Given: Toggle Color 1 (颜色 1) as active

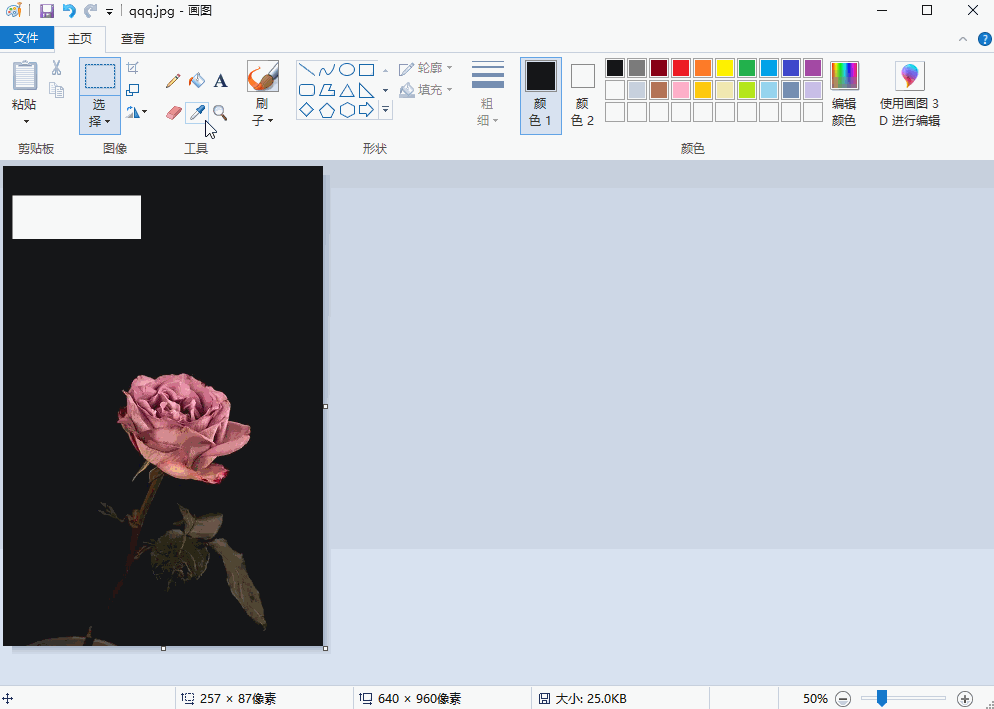Looking at the screenshot, I should click(540, 95).
